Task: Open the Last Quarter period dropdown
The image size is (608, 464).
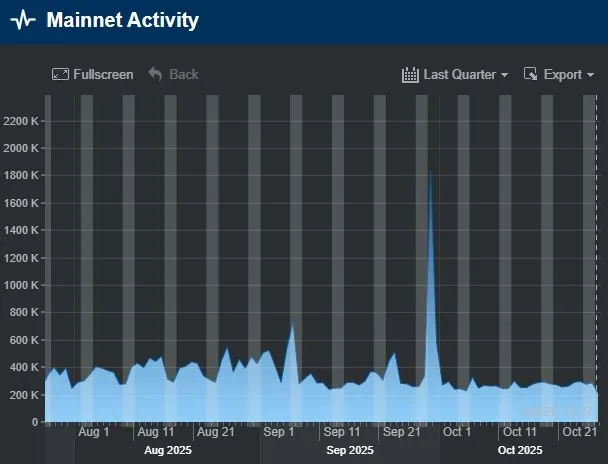Action: [x=455, y=74]
